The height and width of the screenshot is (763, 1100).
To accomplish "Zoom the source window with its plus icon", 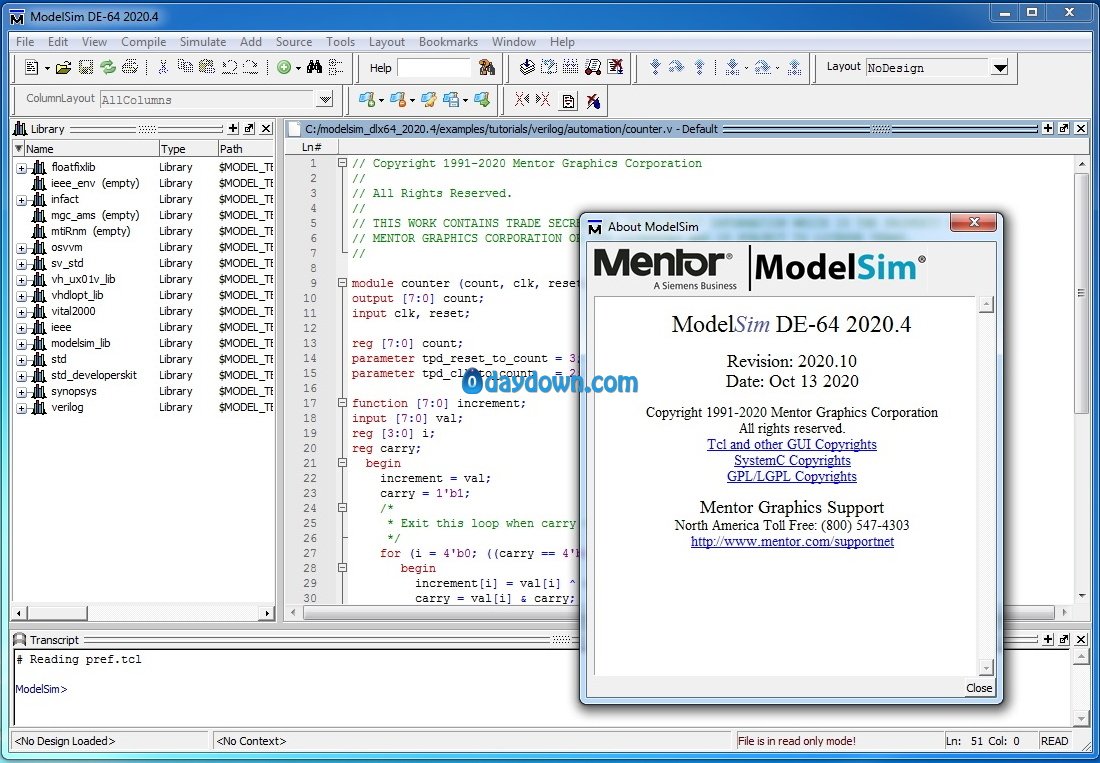I will click(1047, 128).
